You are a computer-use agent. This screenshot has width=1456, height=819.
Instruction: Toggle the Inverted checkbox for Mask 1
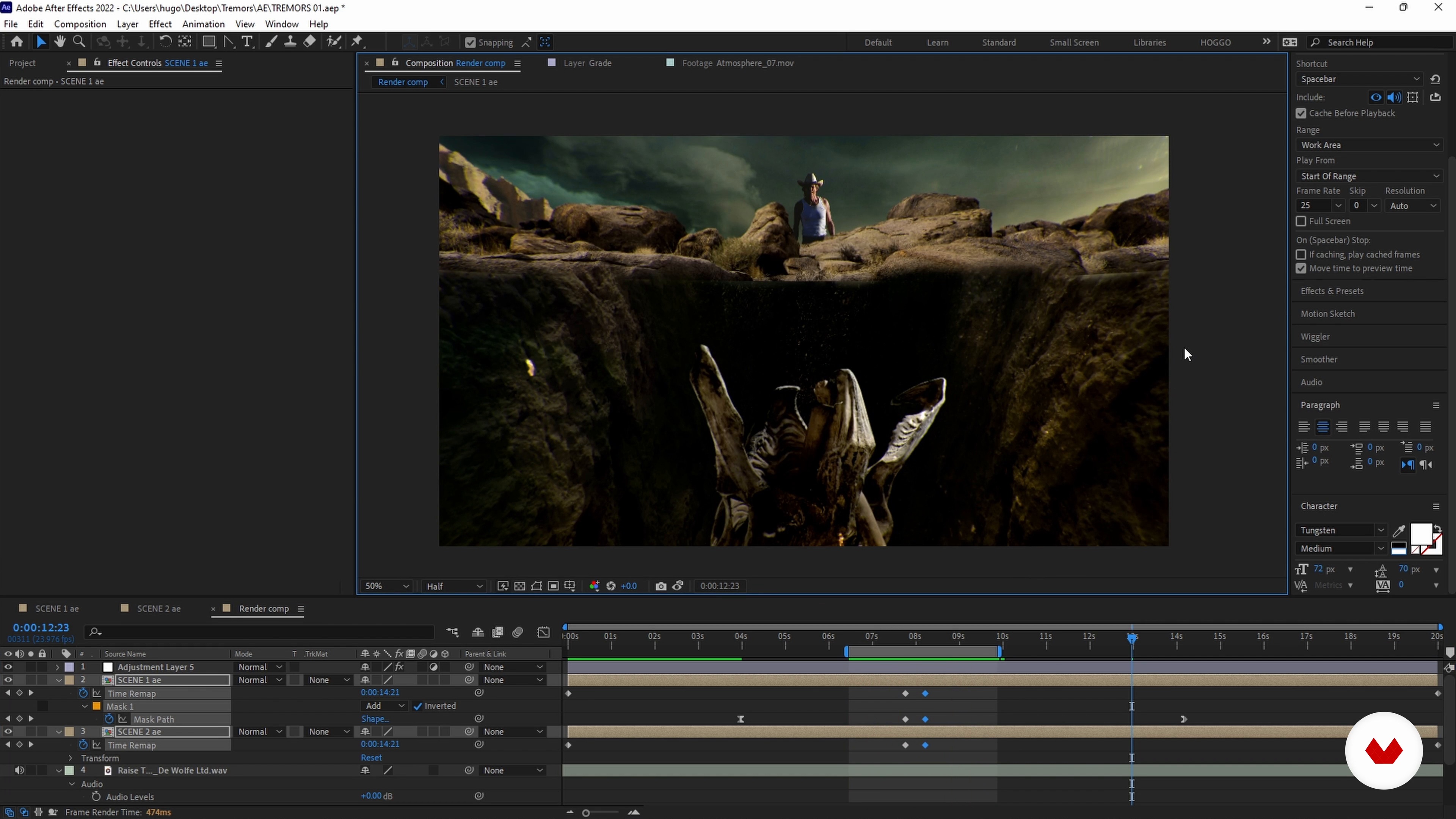(417, 706)
